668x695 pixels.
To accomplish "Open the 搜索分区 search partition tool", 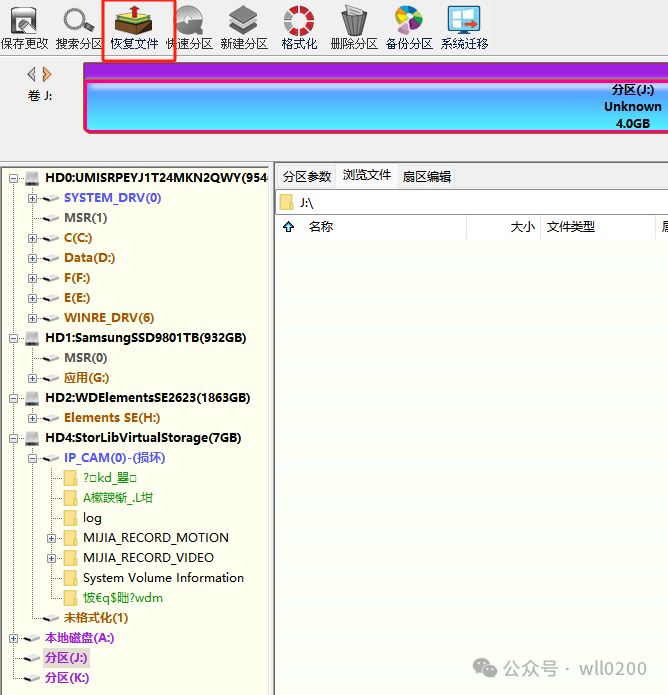I will pos(79,27).
